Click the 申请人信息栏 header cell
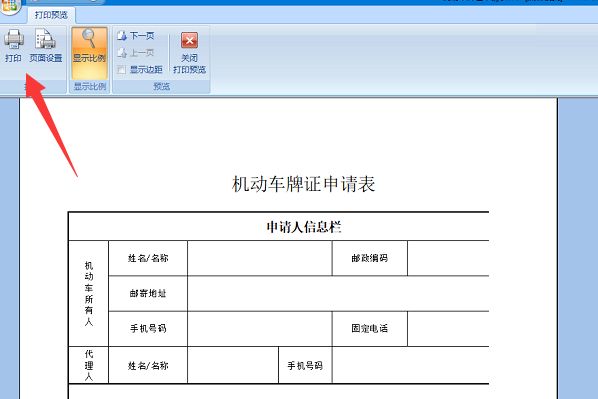 coord(279,227)
